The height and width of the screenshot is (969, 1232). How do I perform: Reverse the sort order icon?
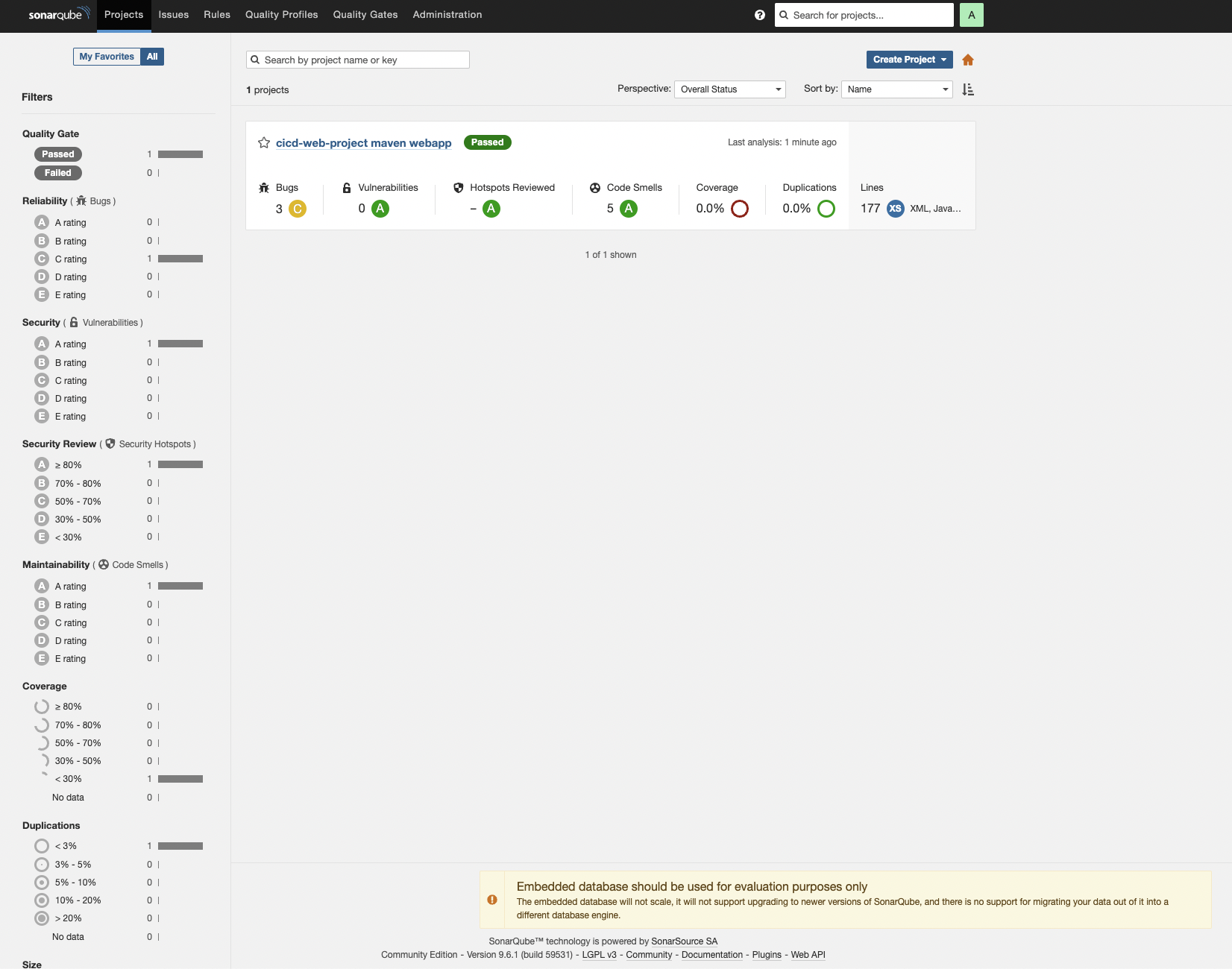[x=968, y=89]
